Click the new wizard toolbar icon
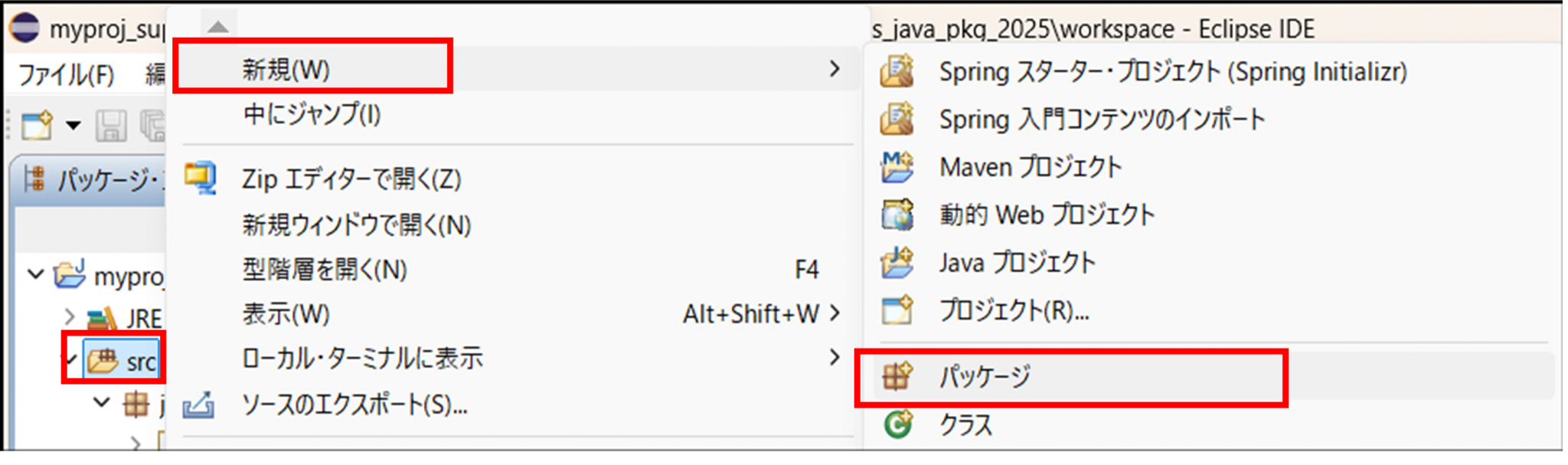 (x=36, y=125)
